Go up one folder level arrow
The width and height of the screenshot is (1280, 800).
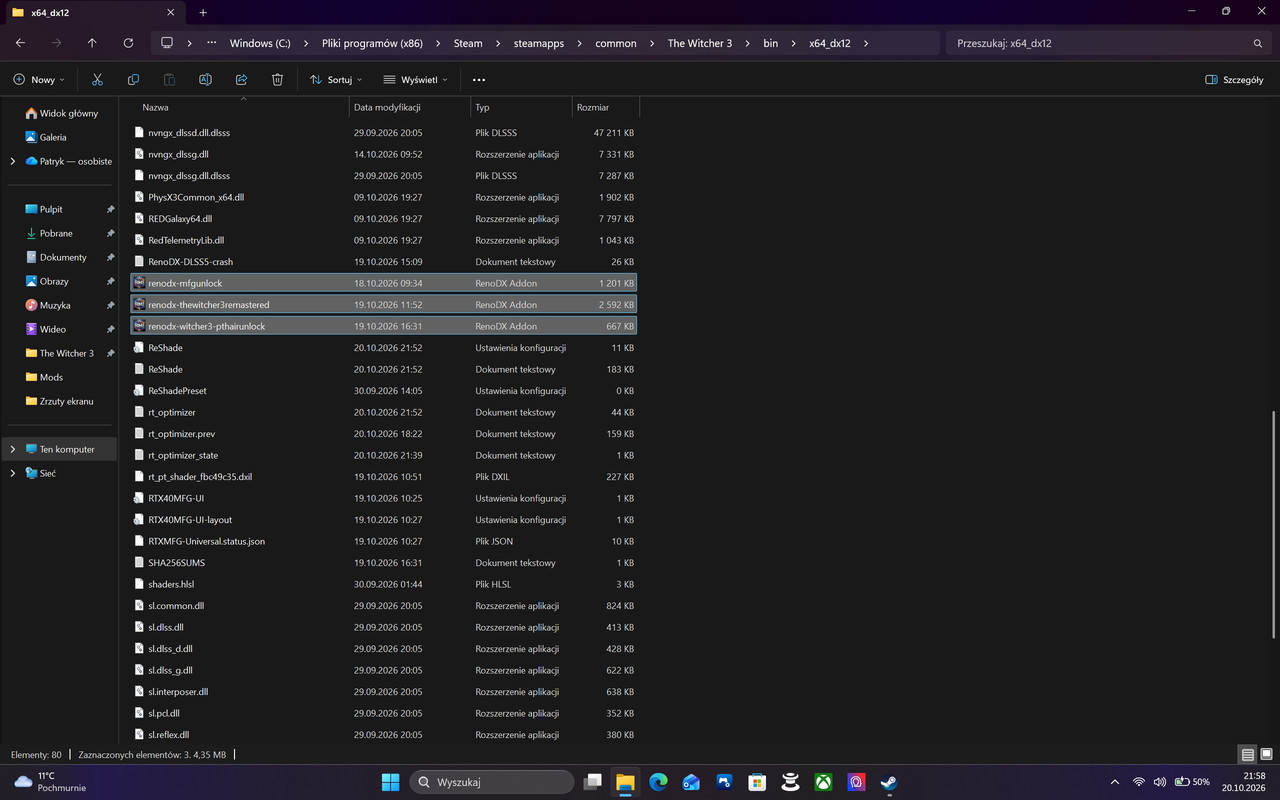(x=92, y=43)
